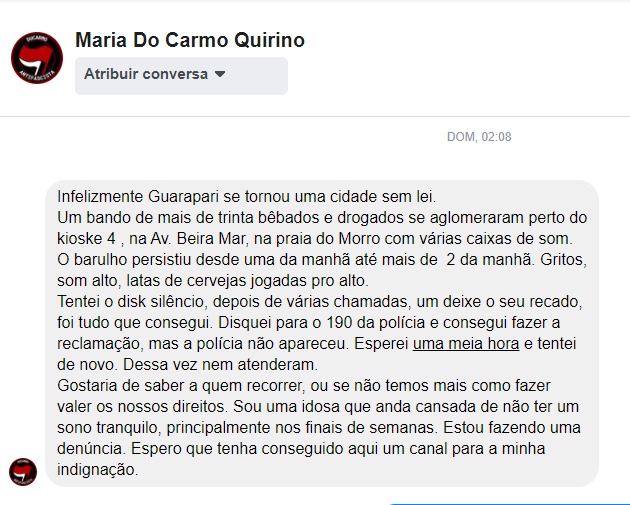The width and height of the screenshot is (630, 505).
Task: Click the word "Guarapari" in the message
Action: click(x=187, y=196)
